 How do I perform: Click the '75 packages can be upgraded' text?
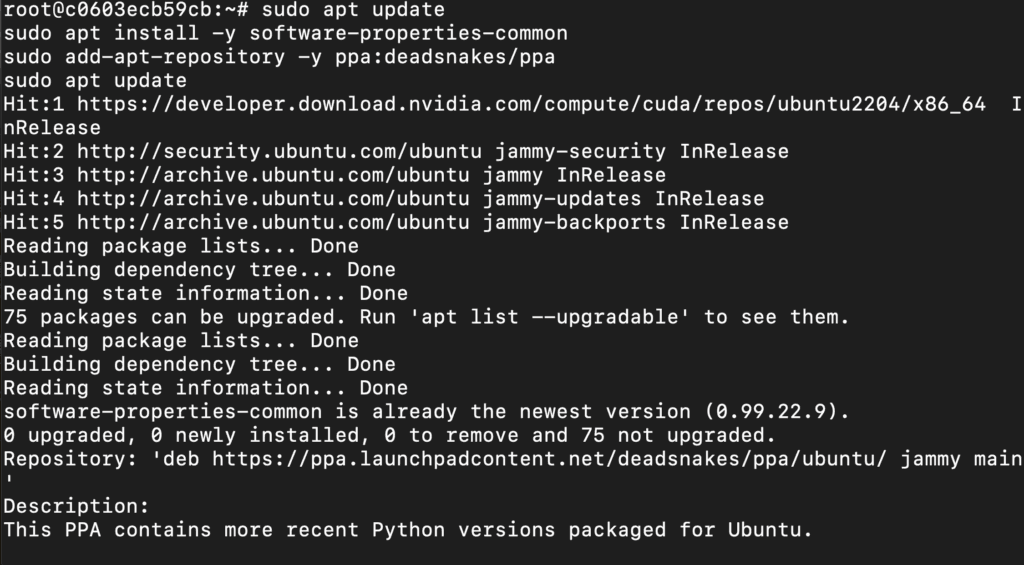pos(178,317)
